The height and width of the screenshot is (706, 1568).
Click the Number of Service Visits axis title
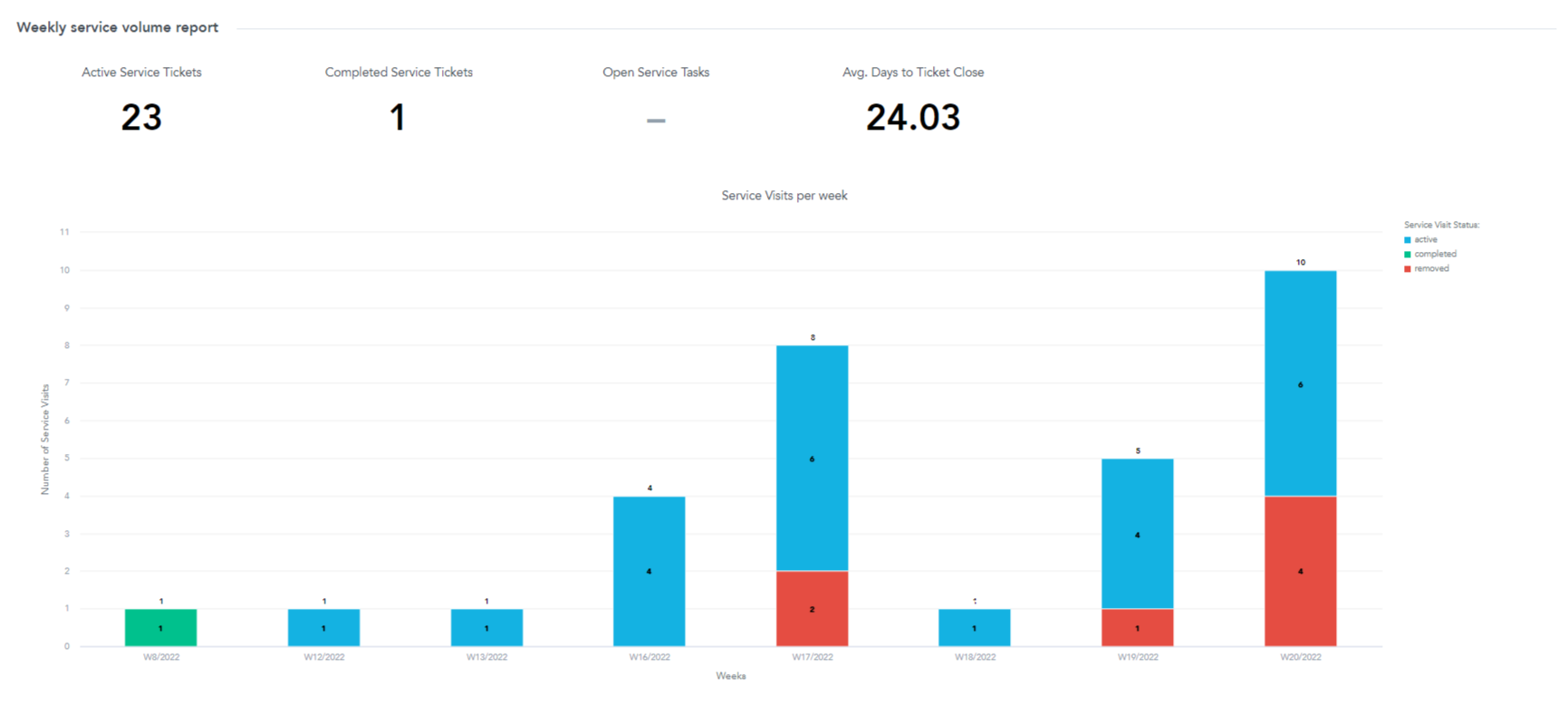pos(45,439)
